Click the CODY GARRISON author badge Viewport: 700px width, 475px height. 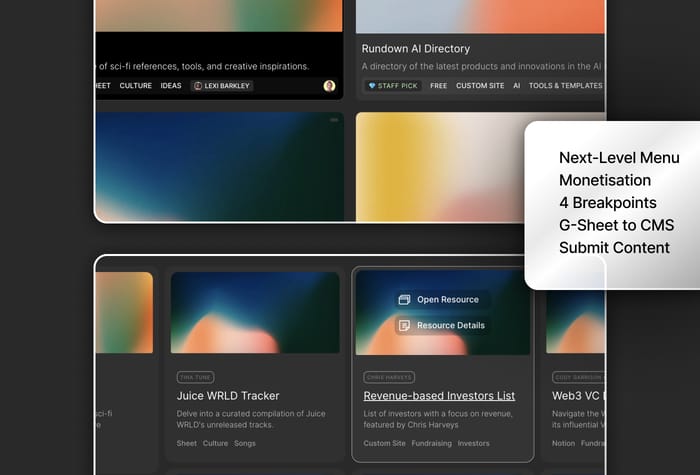[578, 377]
